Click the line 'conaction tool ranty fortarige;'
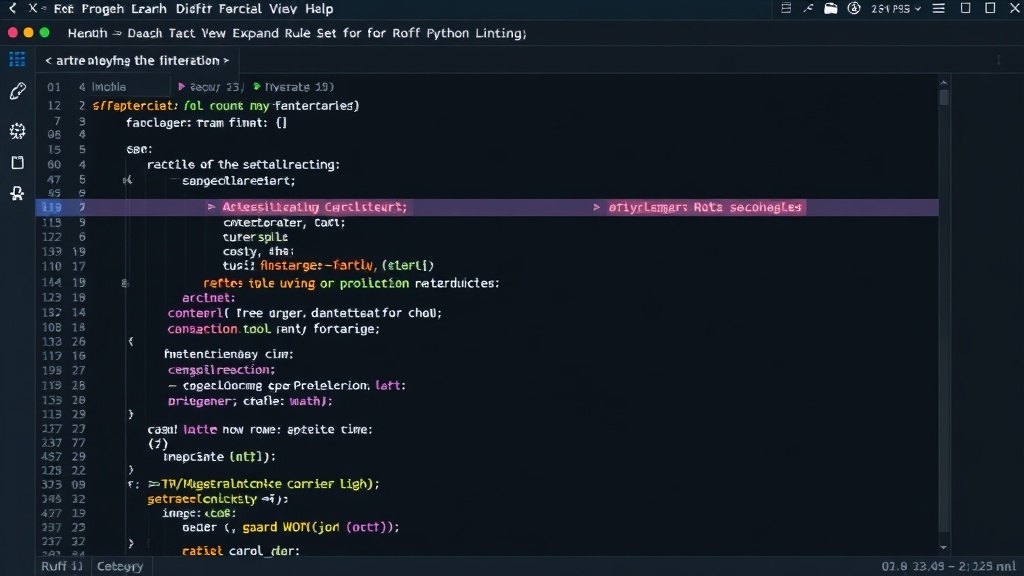The height and width of the screenshot is (576, 1024). (274, 329)
